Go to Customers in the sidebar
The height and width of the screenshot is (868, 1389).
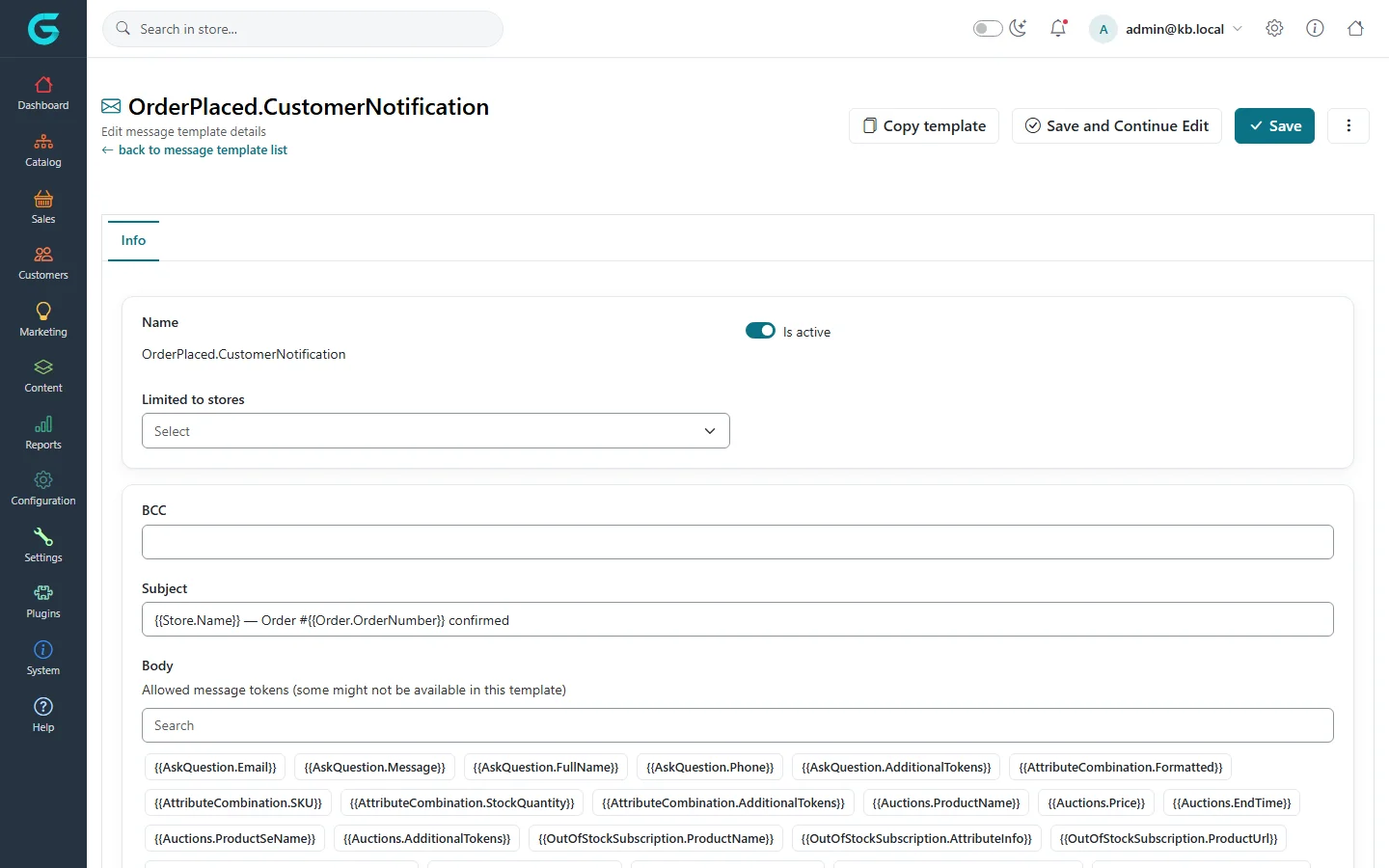[x=43, y=263]
